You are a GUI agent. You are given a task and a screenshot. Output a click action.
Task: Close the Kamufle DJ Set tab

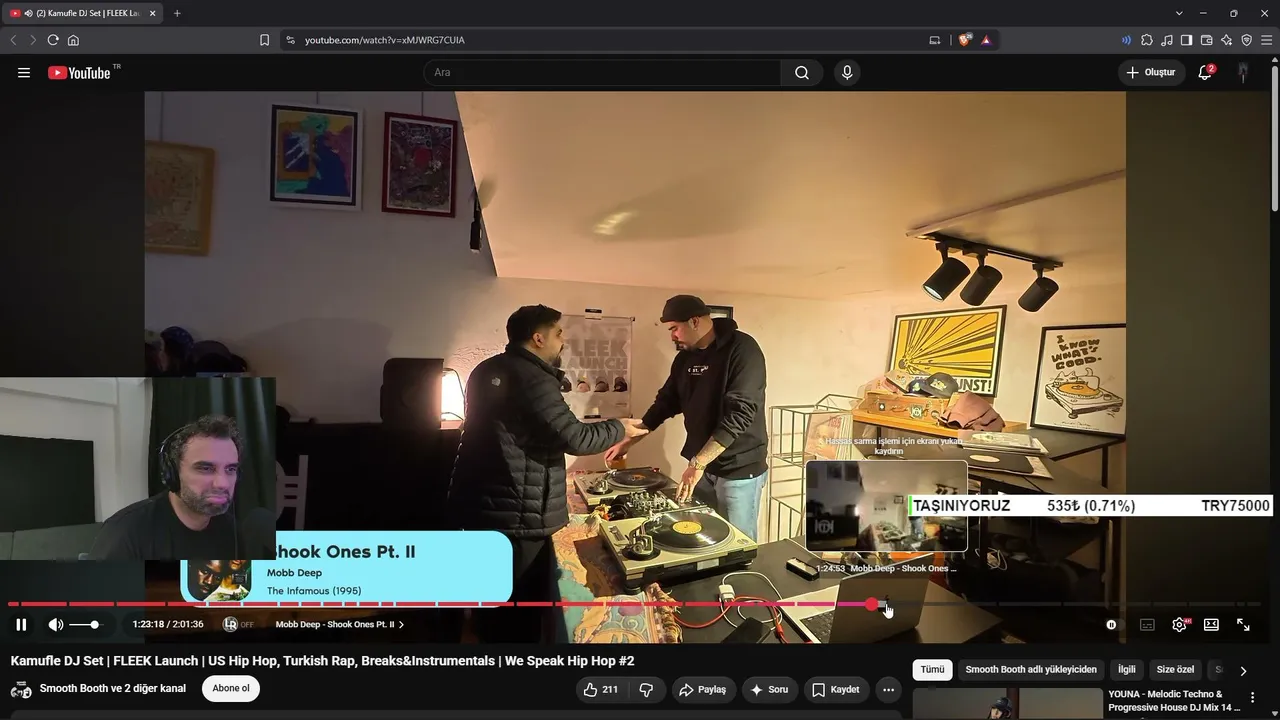pyautogui.click(x=152, y=13)
